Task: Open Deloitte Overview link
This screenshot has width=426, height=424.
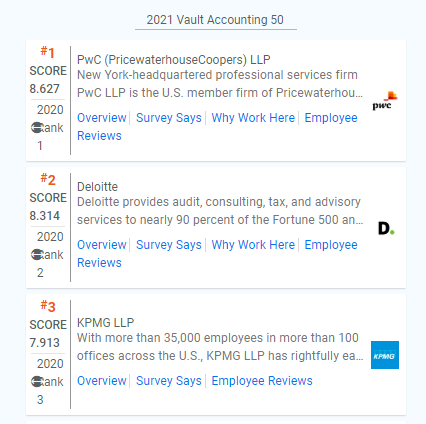Action: pyautogui.click(x=102, y=245)
